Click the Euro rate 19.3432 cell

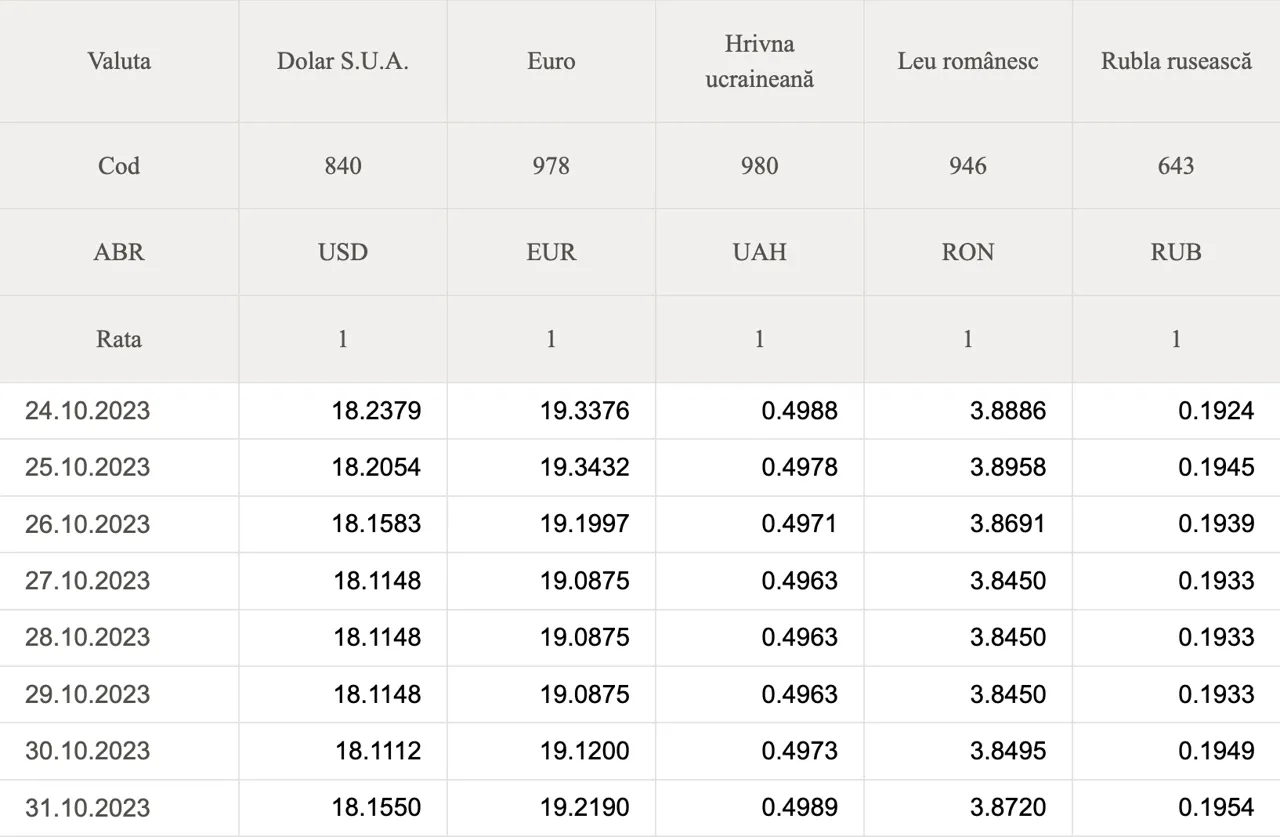click(585, 467)
